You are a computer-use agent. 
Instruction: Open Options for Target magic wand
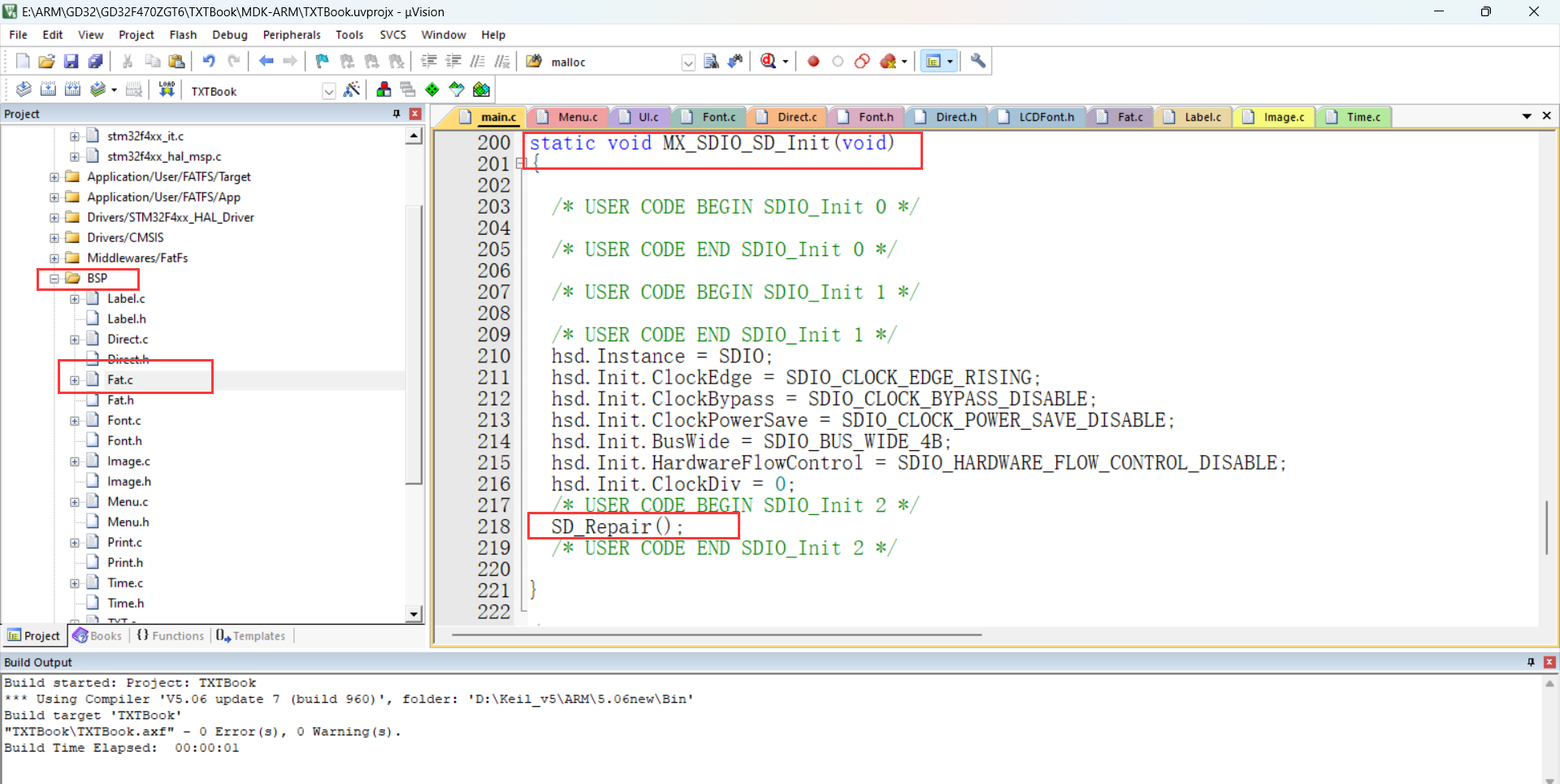pyautogui.click(x=352, y=89)
